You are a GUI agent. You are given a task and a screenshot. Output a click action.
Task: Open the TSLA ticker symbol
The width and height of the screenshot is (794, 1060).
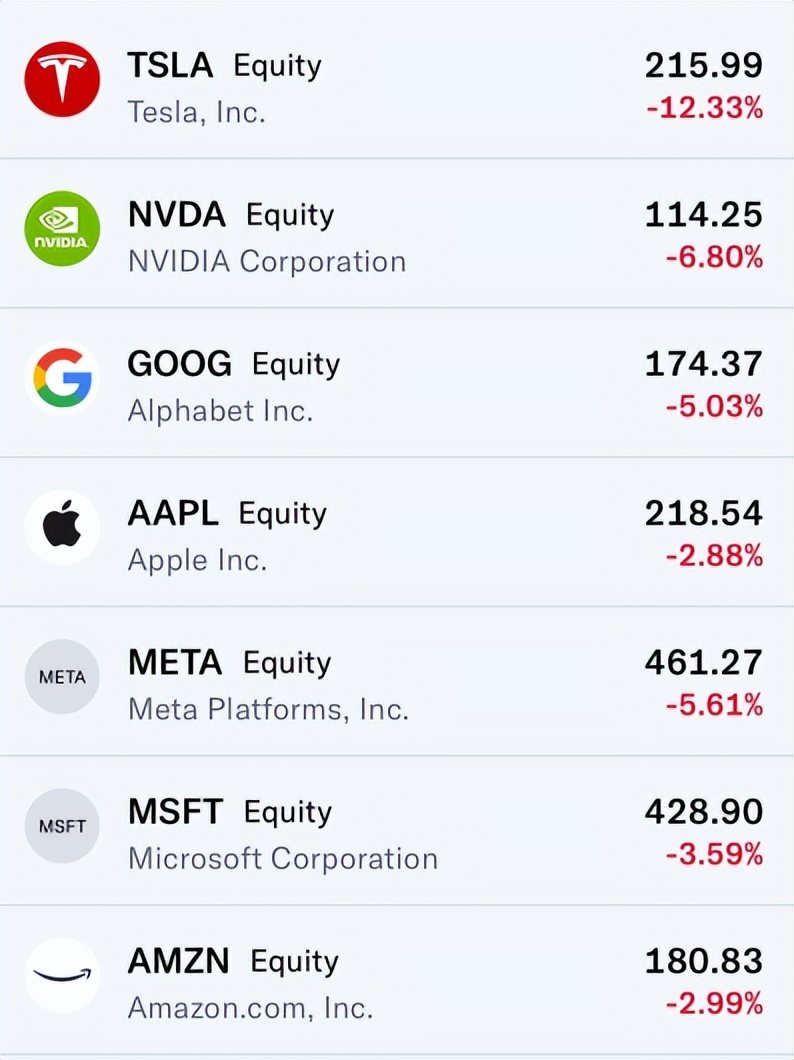pyautogui.click(x=170, y=66)
